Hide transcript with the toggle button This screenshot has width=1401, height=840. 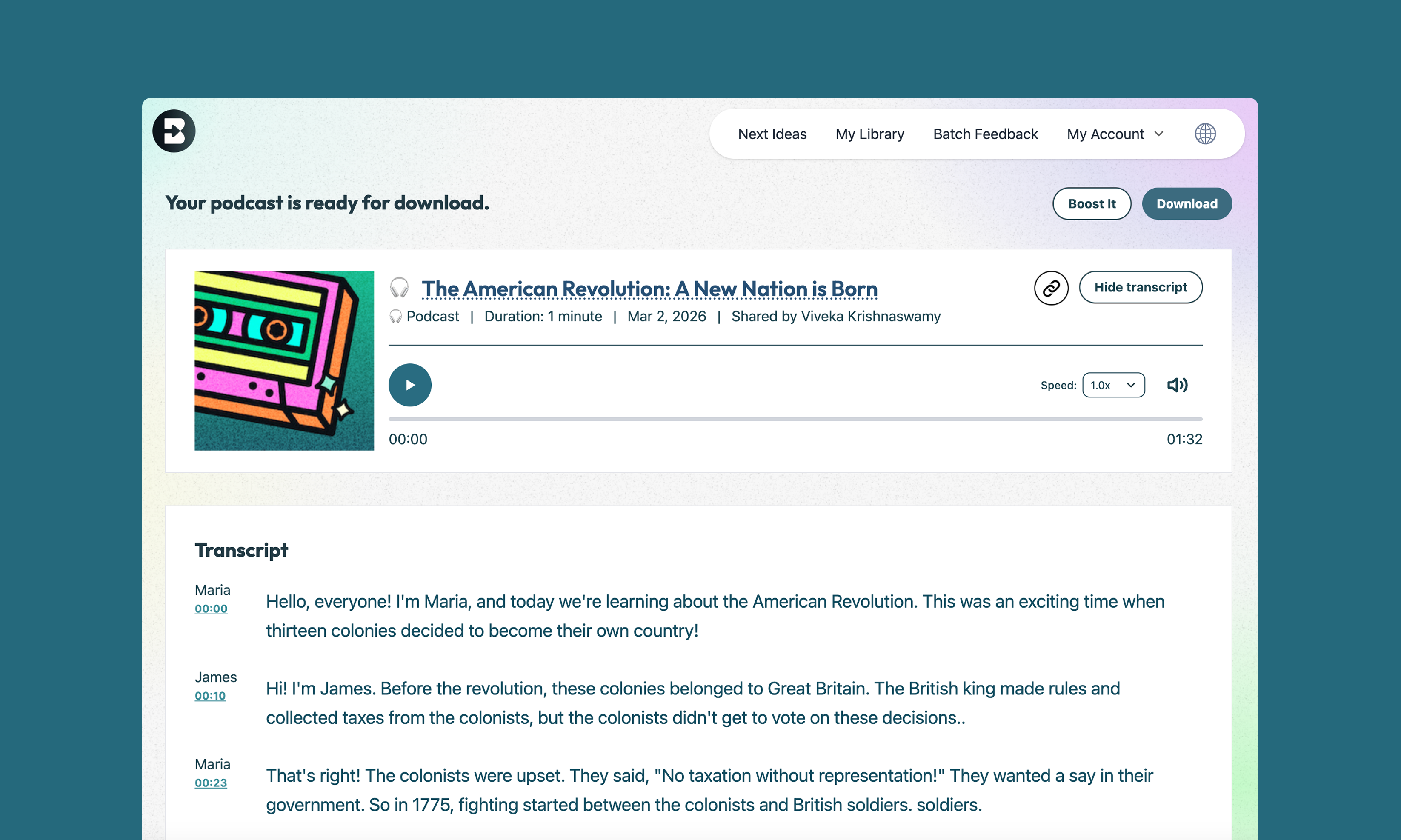pyautogui.click(x=1140, y=288)
